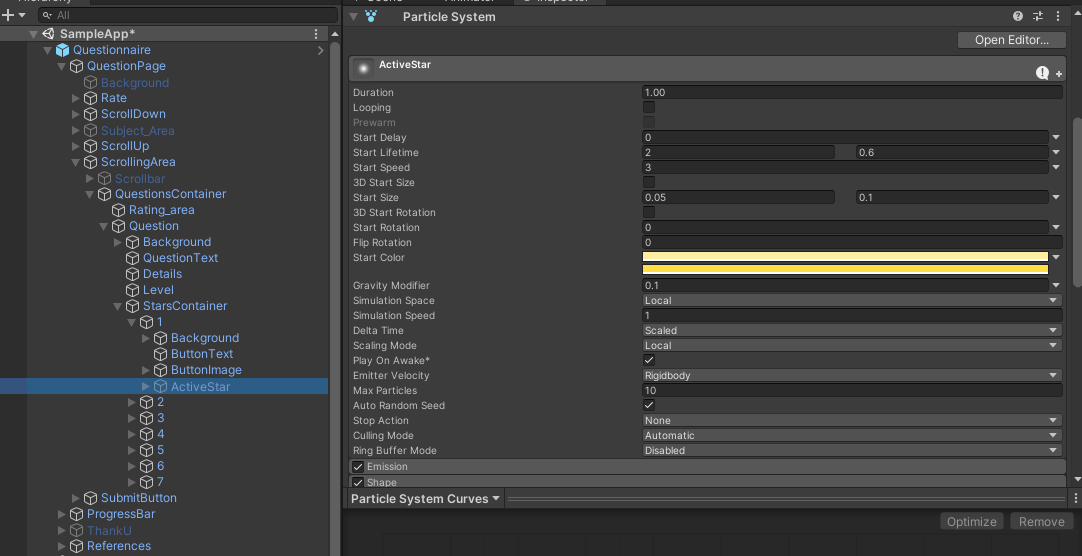Click the Hierarchy plus add button

(x=8, y=14)
